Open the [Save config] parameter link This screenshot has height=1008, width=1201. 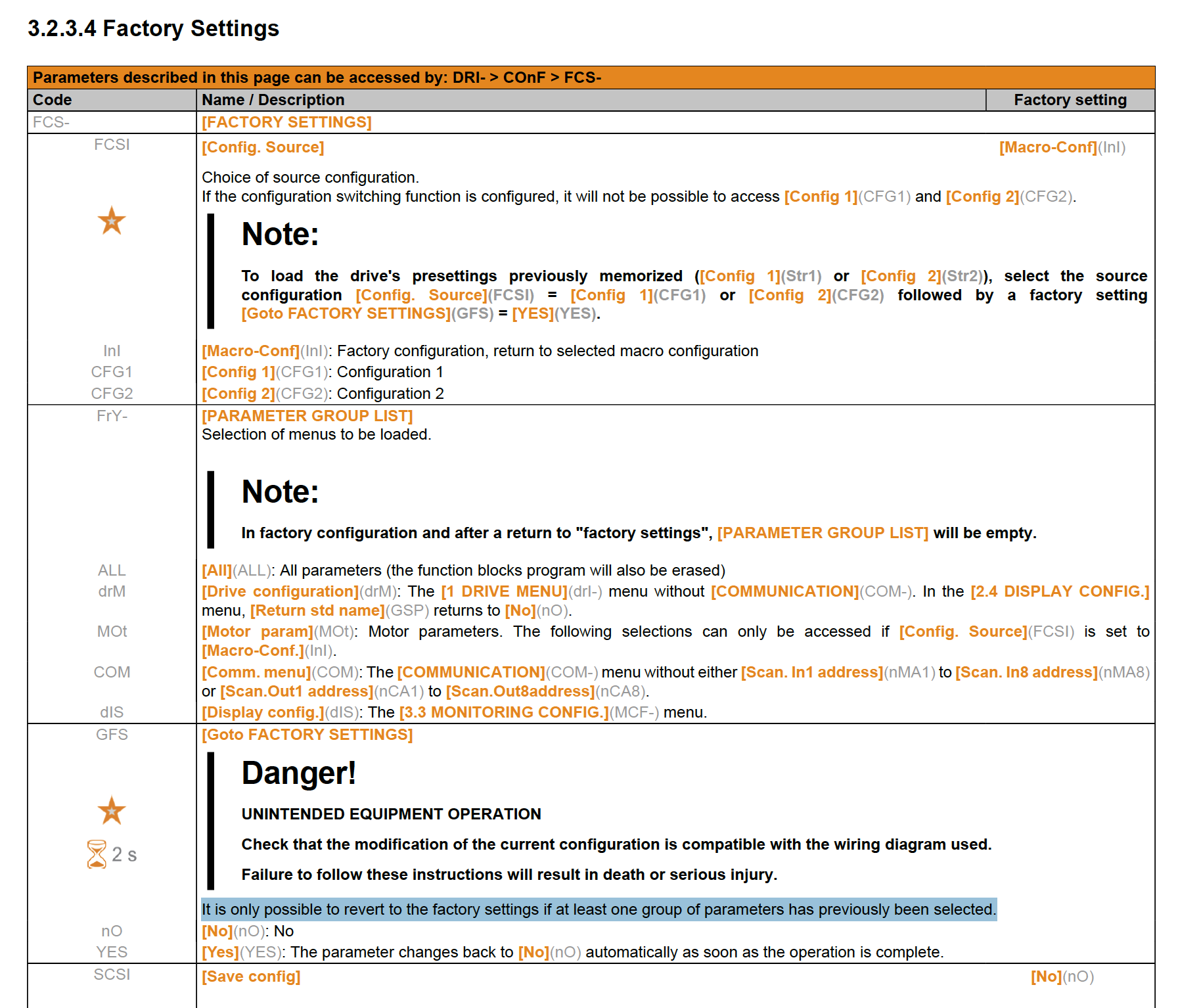pos(251,976)
